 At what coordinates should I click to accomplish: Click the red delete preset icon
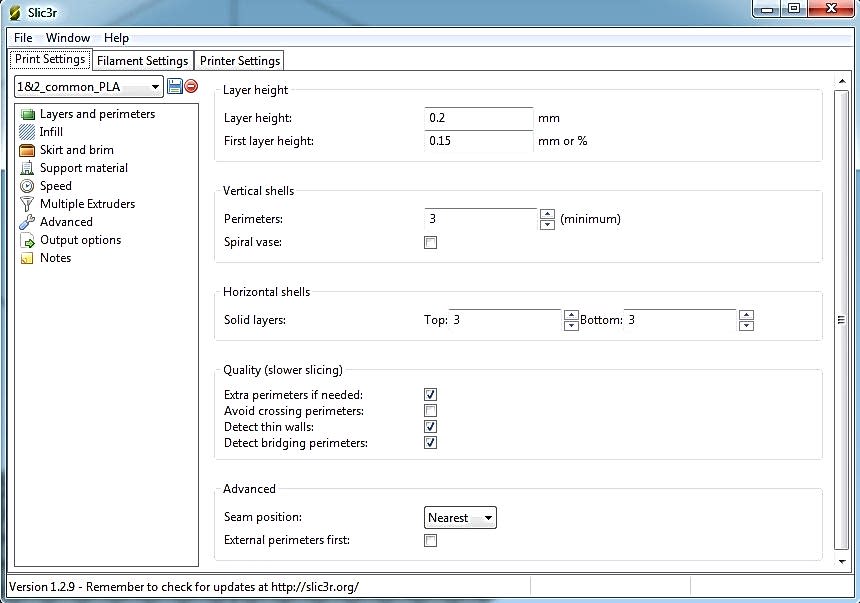point(191,87)
